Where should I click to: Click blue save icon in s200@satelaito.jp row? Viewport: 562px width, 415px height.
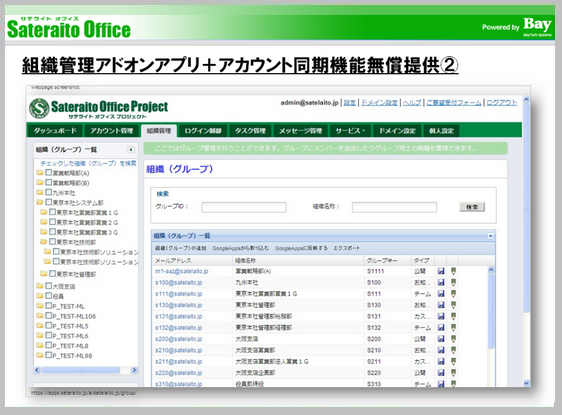click(441, 339)
